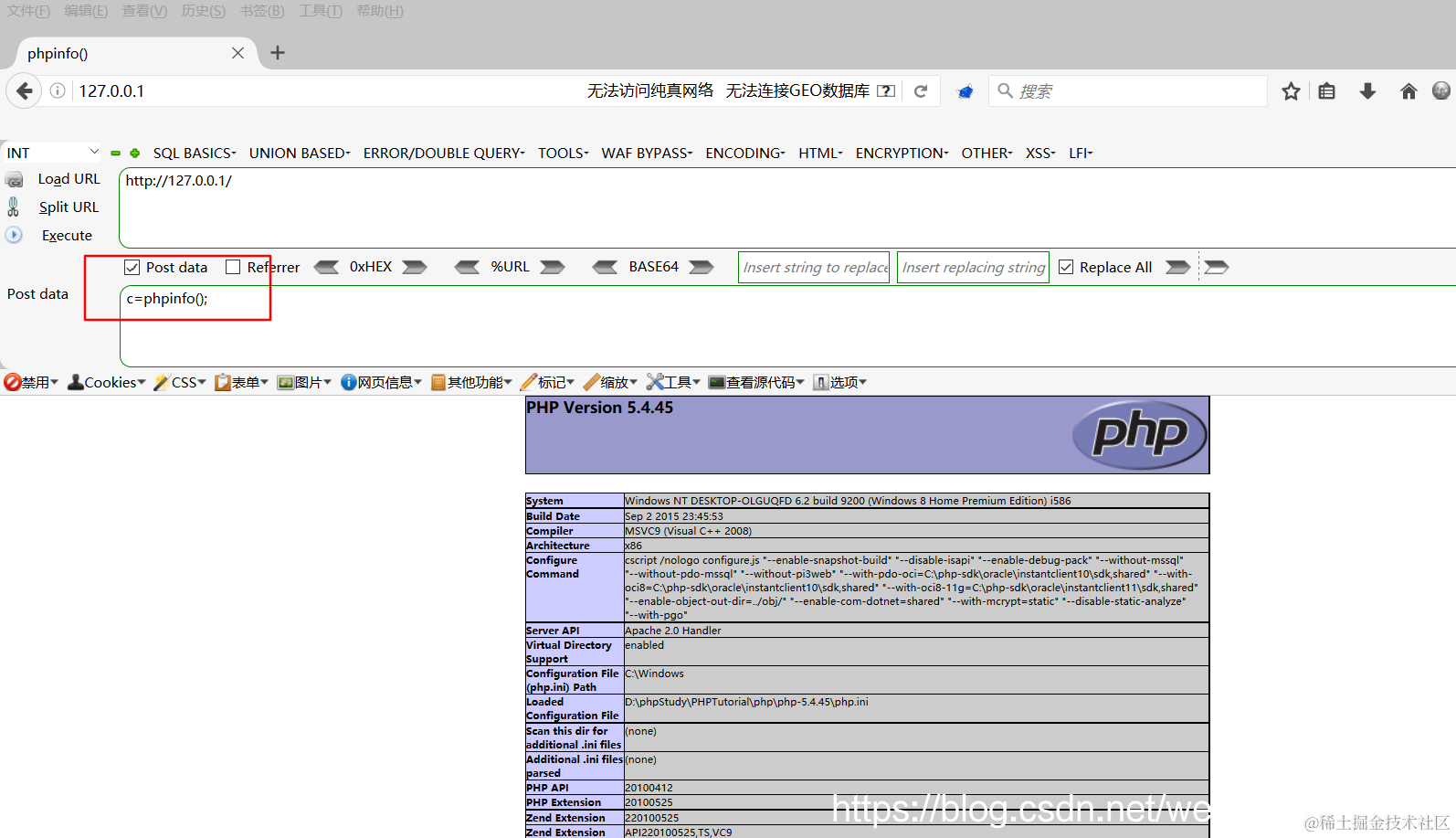Image resolution: width=1456 pixels, height=838 pixels.
Task: Toggle the Post data checkbox
Action: pyautogui.click(x=132, y=267)
